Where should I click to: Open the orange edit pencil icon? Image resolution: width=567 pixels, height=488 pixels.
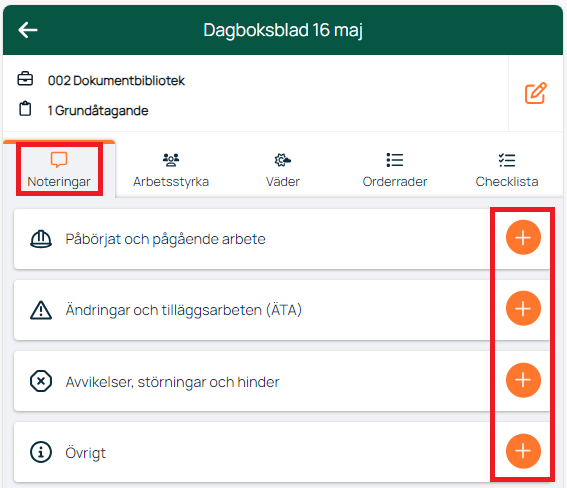click(x=536, y=93)
